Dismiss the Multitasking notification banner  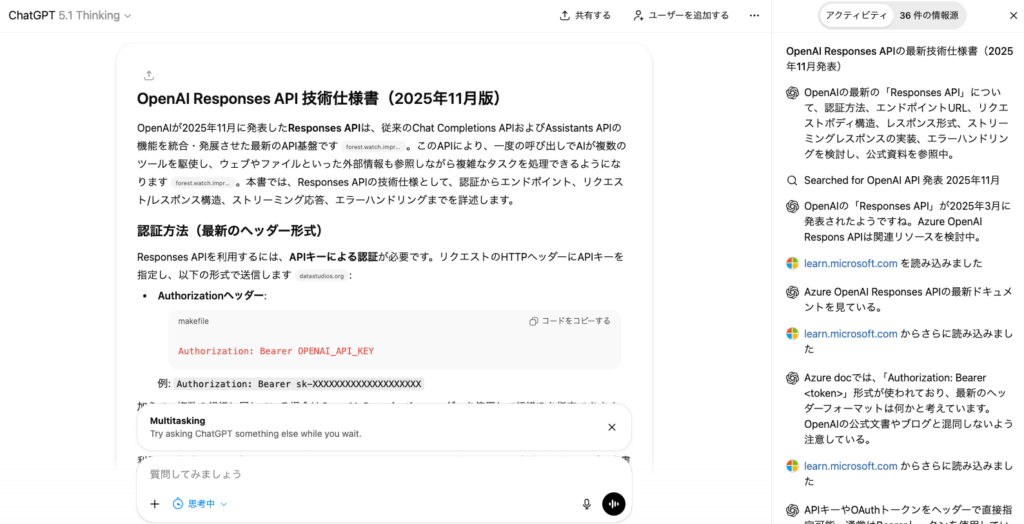612,427
